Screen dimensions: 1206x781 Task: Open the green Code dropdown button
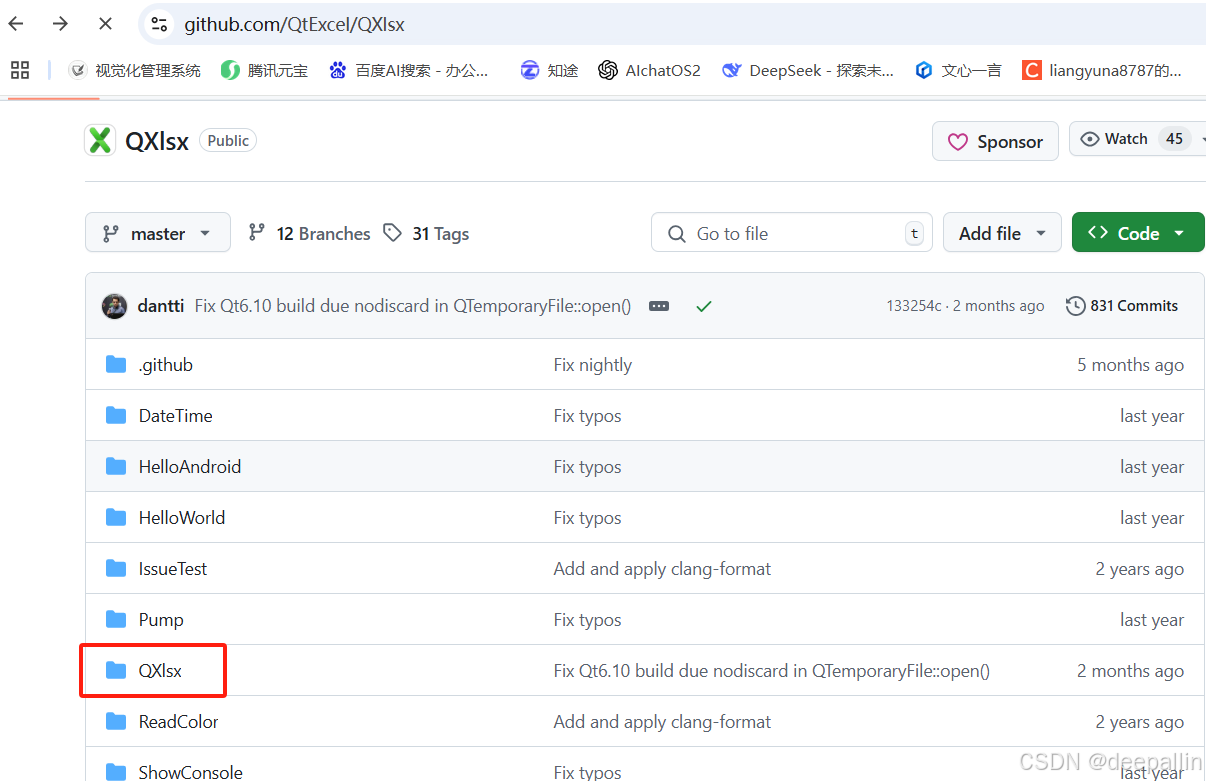click(x=1138, y=233)
